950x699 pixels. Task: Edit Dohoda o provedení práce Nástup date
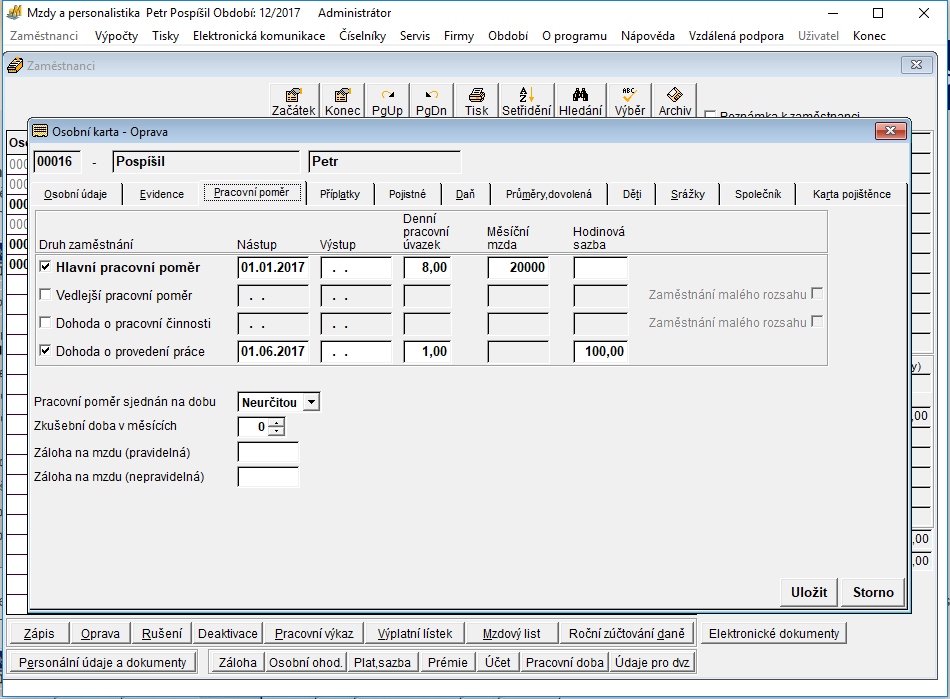pyautogui.click(x=273, y=351)
